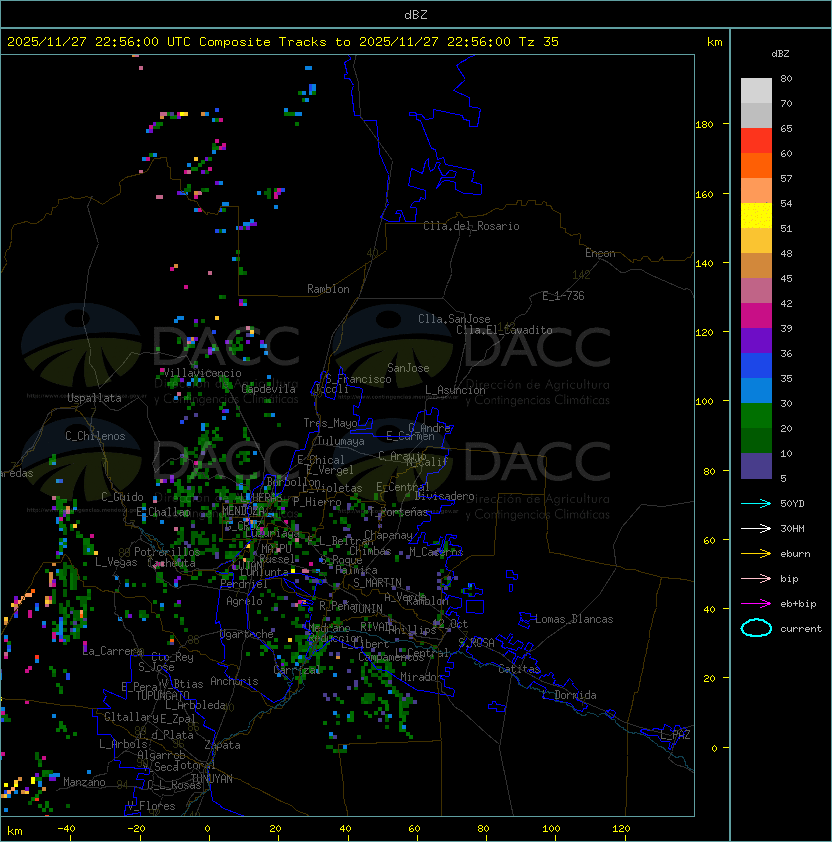
Task: Pick the red 65 dBZ color swatch
Action: pyautogui.click(x=756, y=141)
